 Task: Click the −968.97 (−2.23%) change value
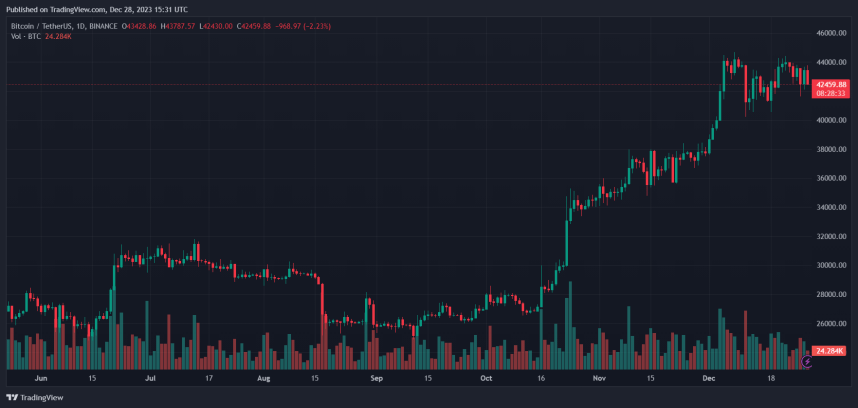click(x=302, y=26)
